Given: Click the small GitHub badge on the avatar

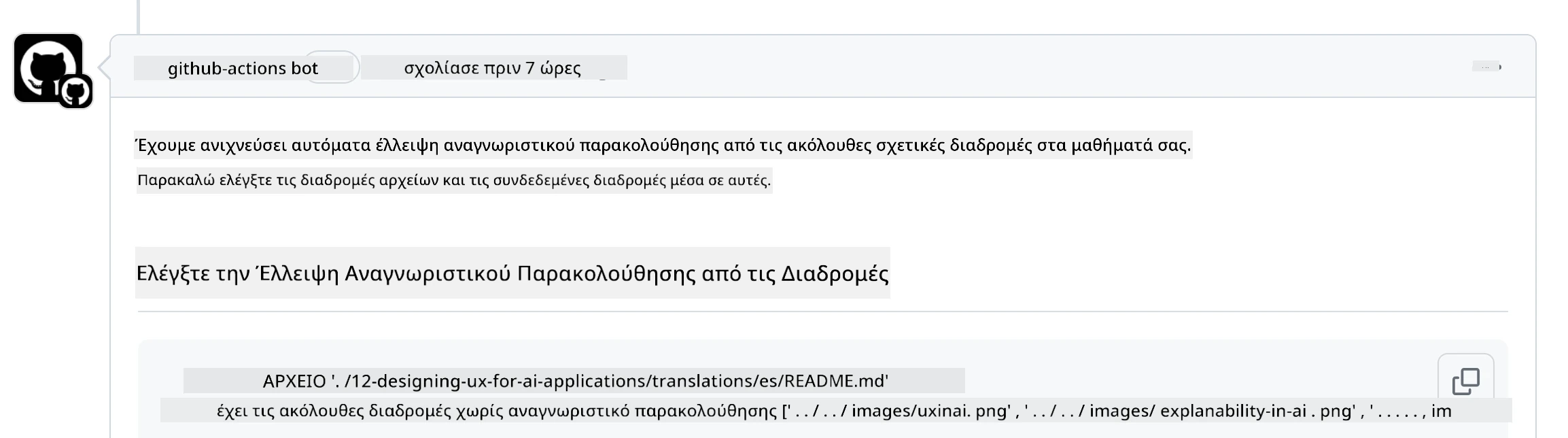Looking at the screenshot, I should [x=75, y=91].
